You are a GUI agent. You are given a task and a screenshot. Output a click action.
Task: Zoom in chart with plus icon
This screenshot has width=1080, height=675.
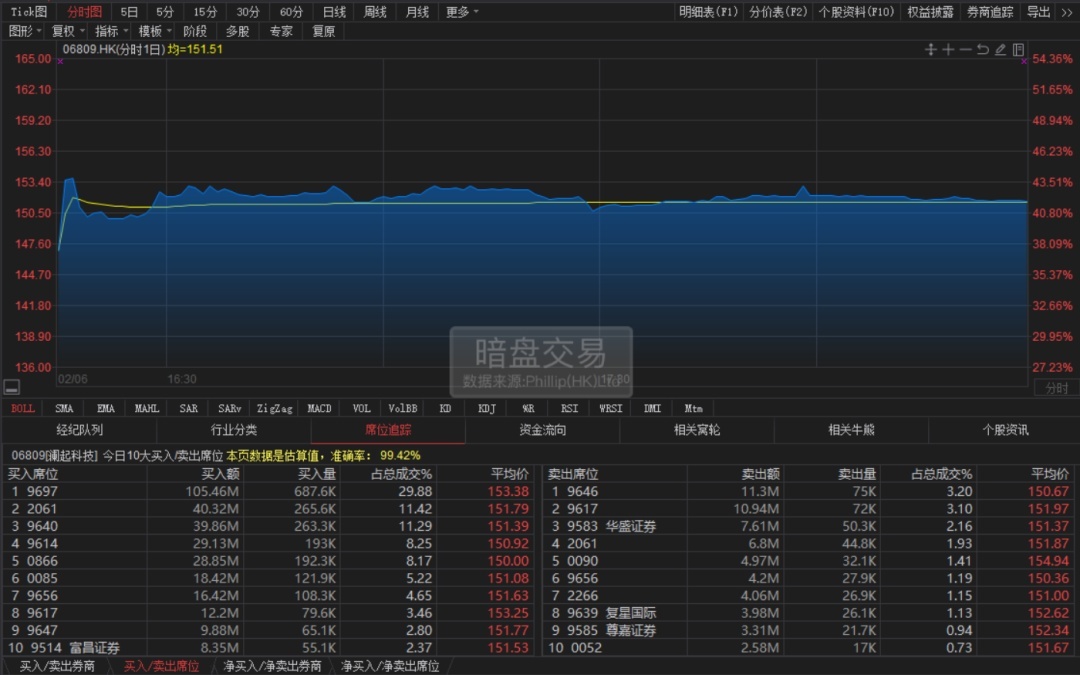pos(948,50)
